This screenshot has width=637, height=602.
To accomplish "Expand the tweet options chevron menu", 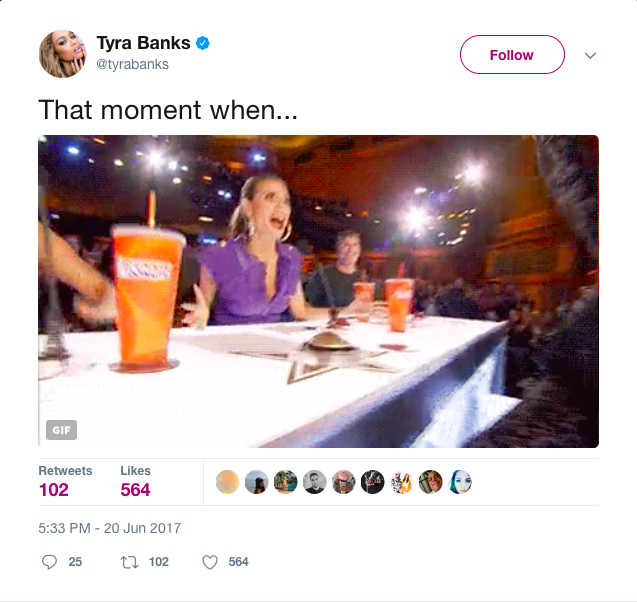I will click(590, 55).
